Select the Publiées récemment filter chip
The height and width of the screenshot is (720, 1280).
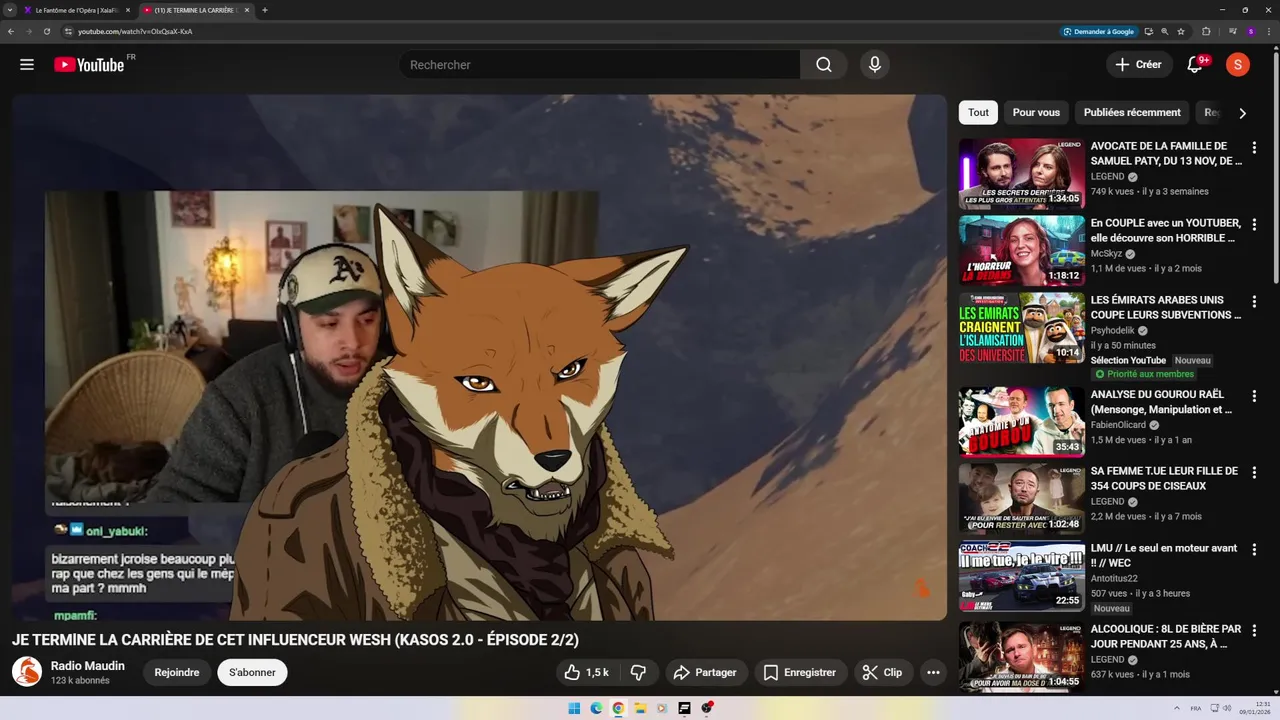1132,112
